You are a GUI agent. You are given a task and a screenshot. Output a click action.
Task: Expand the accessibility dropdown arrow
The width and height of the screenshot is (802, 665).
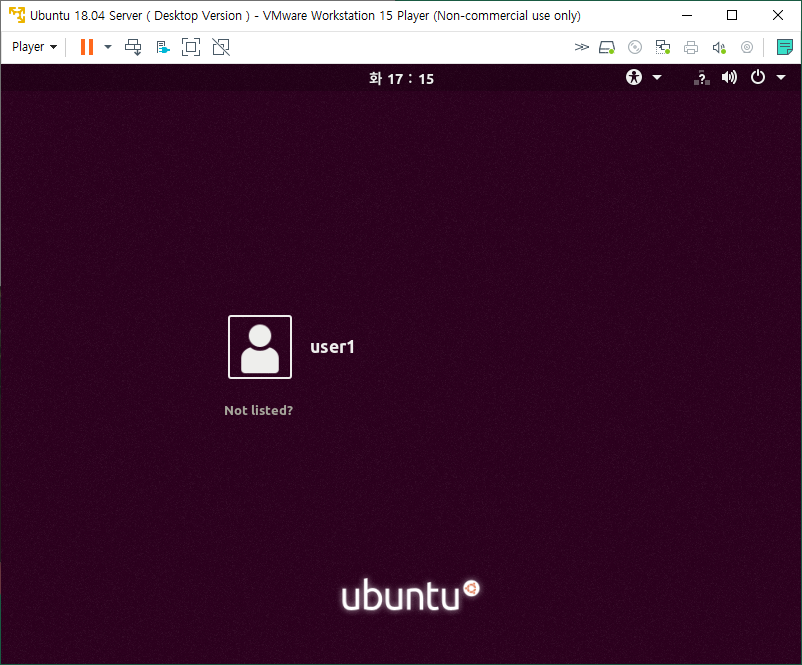coord(657,77)
